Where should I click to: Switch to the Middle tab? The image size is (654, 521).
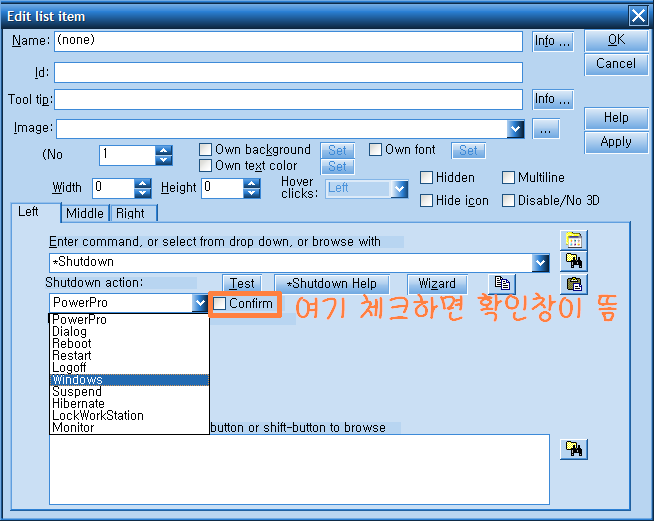(85, 213)
